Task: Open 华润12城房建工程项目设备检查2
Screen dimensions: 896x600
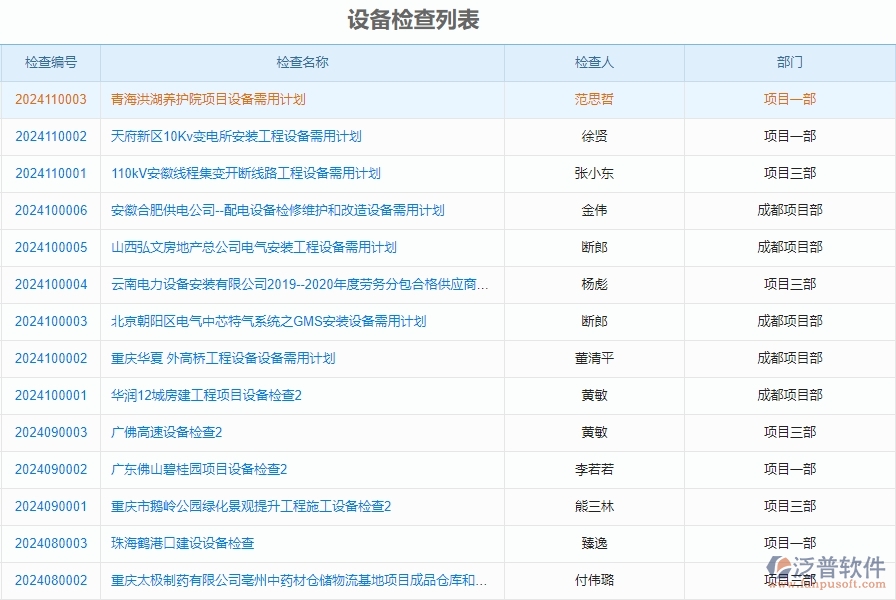Action: coord(216,396)
